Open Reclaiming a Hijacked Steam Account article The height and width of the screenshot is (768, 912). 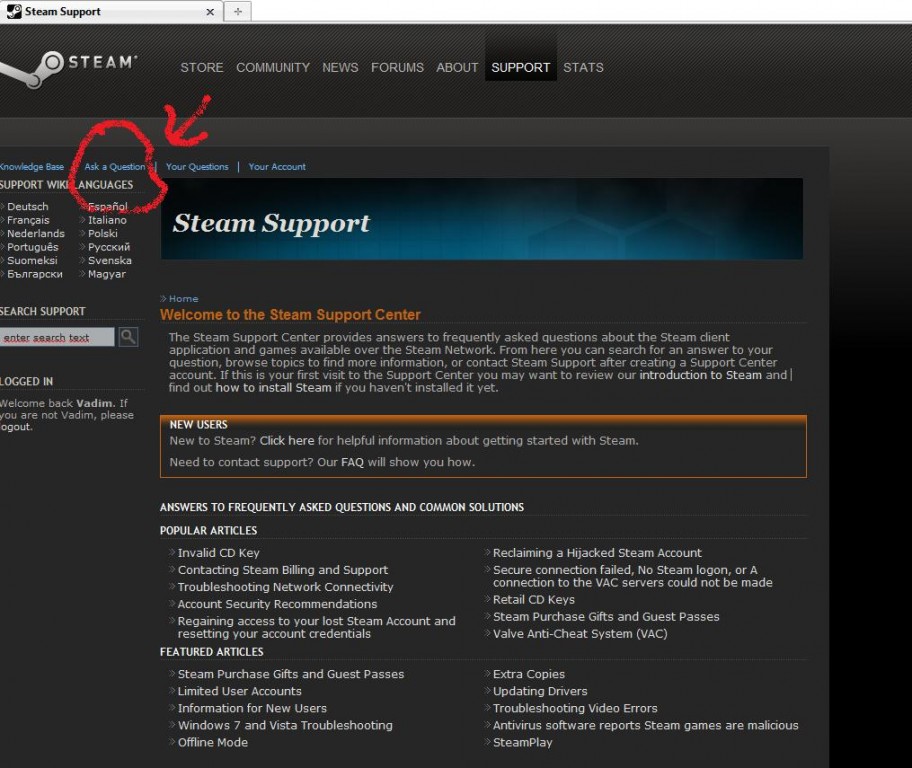point(597,553)
